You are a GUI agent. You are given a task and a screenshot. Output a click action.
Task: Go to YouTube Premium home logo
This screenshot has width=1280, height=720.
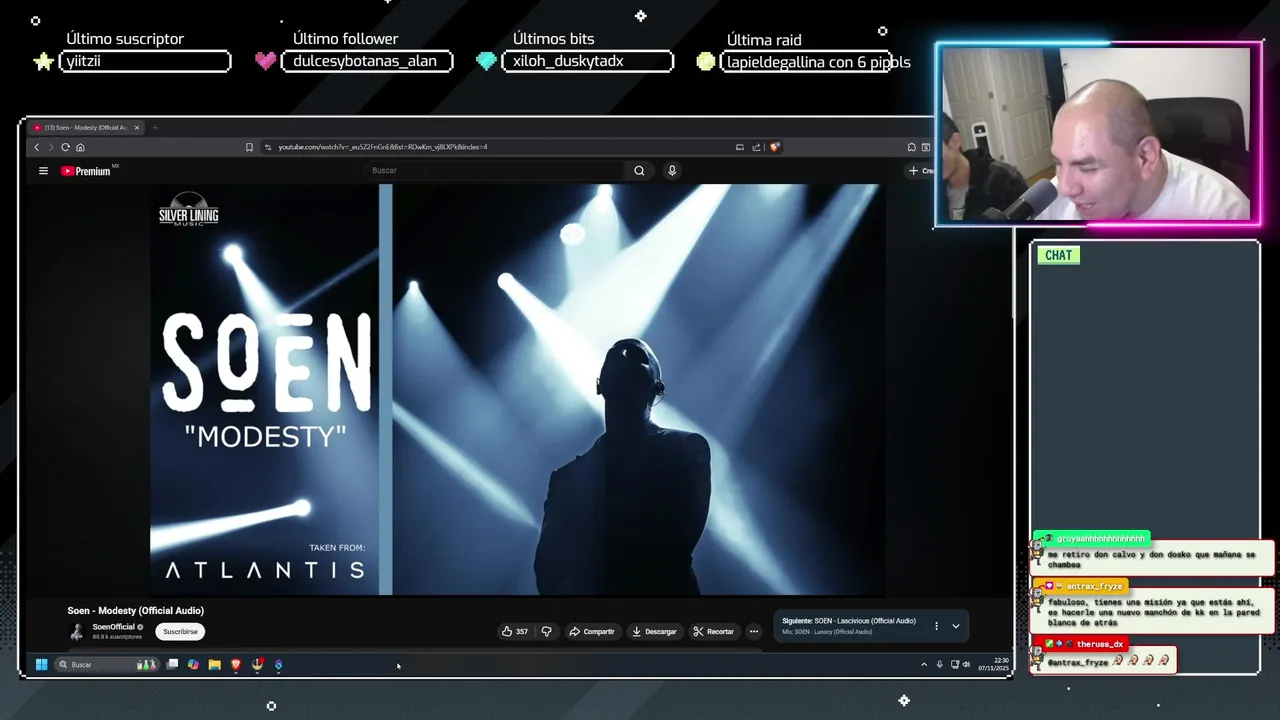tap(88, 171)
